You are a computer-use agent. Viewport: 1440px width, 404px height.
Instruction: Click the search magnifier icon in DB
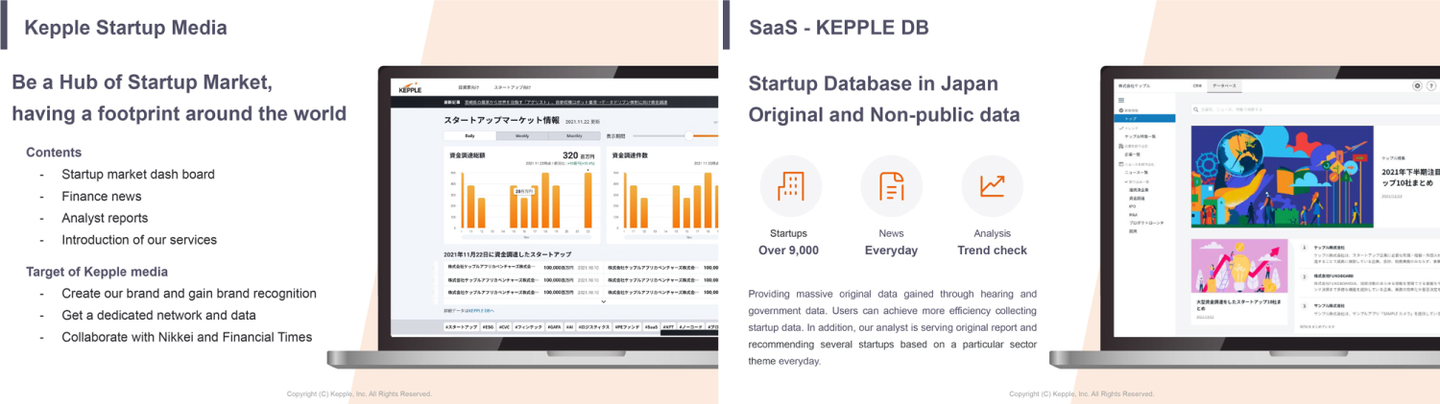point(1195,109)
